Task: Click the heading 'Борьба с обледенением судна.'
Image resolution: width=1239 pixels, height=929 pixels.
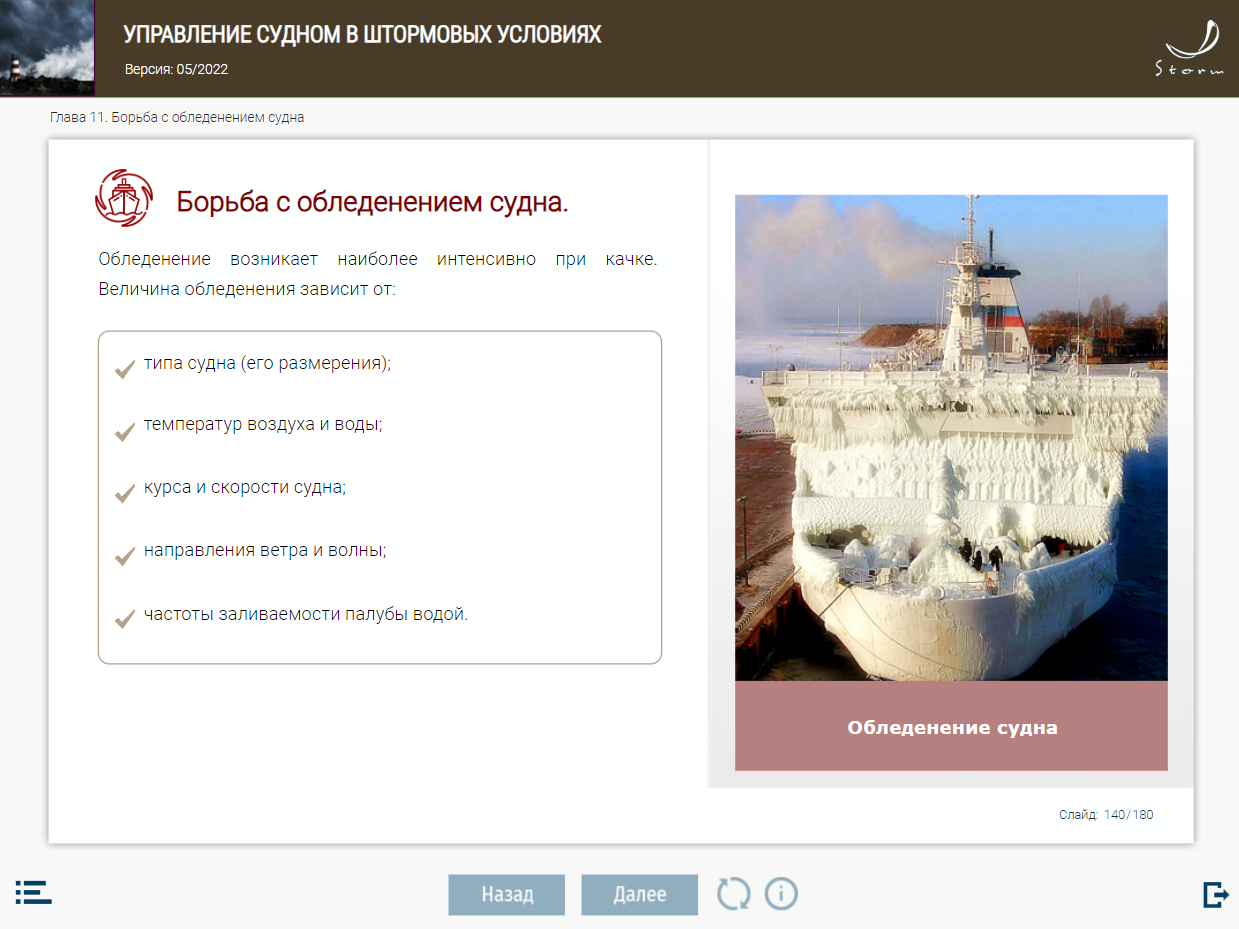Action: (372, 201)
